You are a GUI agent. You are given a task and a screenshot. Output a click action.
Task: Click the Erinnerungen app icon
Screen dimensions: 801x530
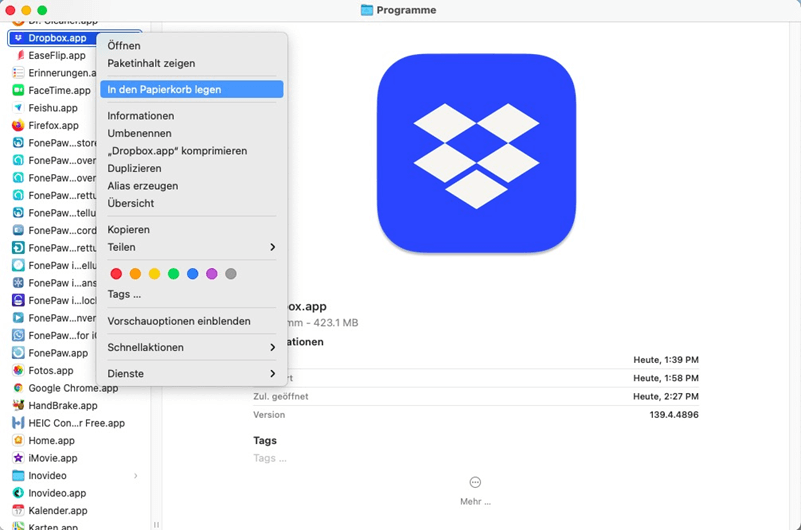pos(18,73)
